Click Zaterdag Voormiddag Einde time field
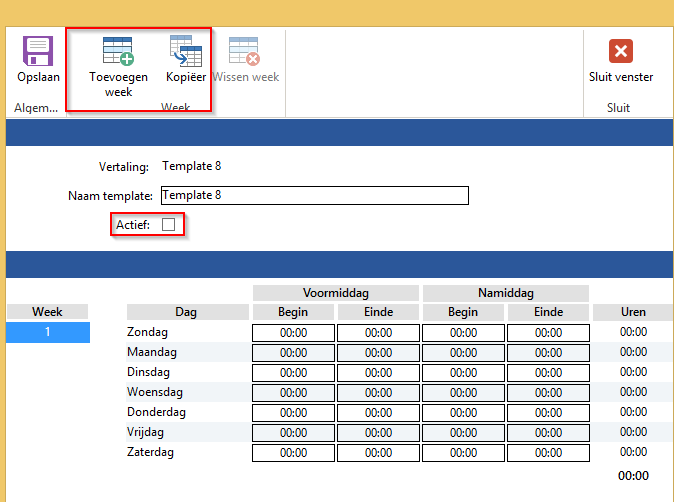 pos(378,453)
